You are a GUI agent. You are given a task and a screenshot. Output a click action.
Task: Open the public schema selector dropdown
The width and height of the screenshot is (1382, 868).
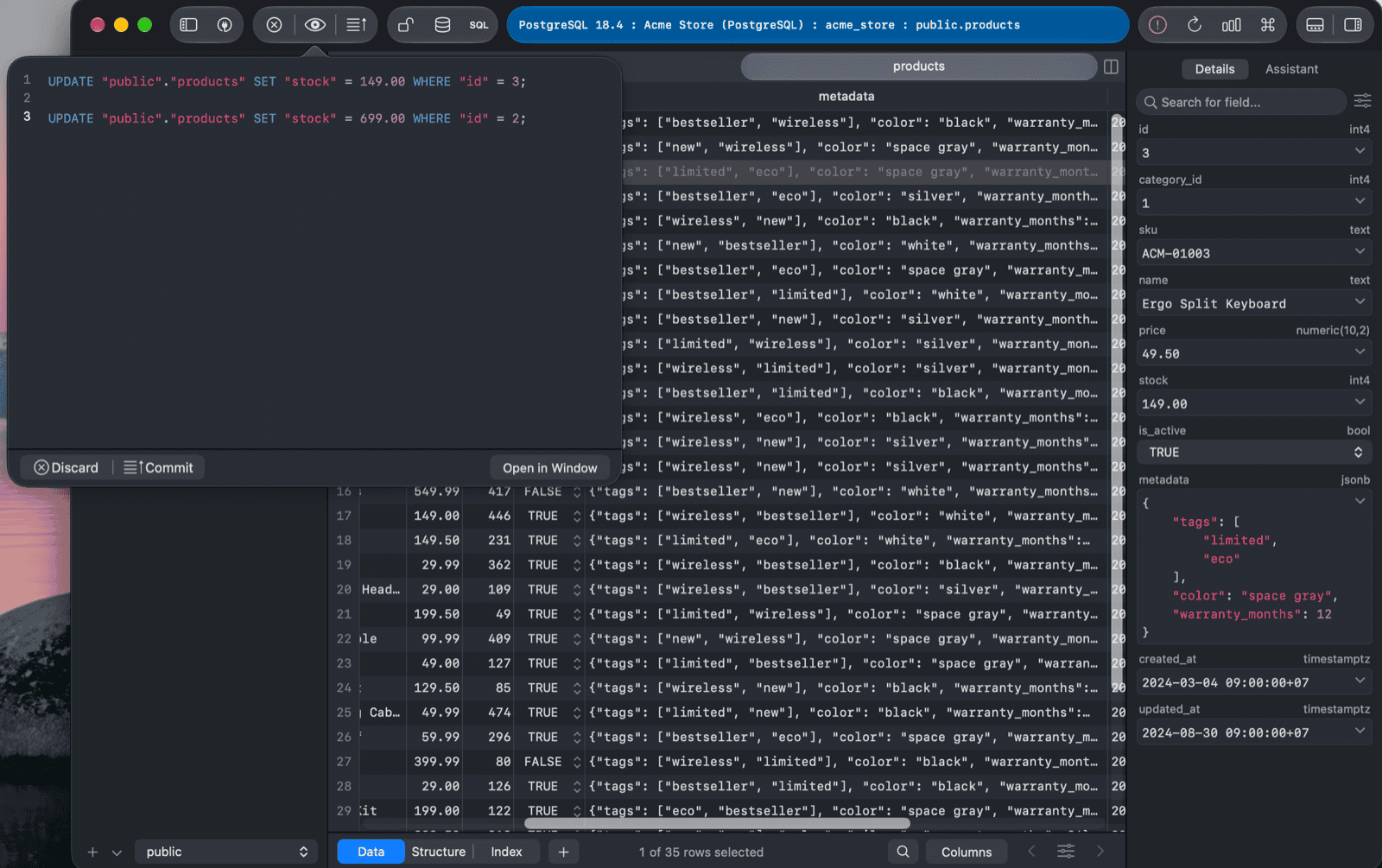click(225, 852)
